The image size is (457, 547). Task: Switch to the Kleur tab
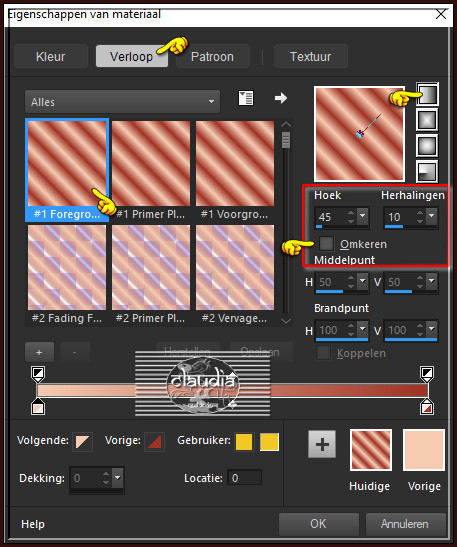click(x=51, y=56)
